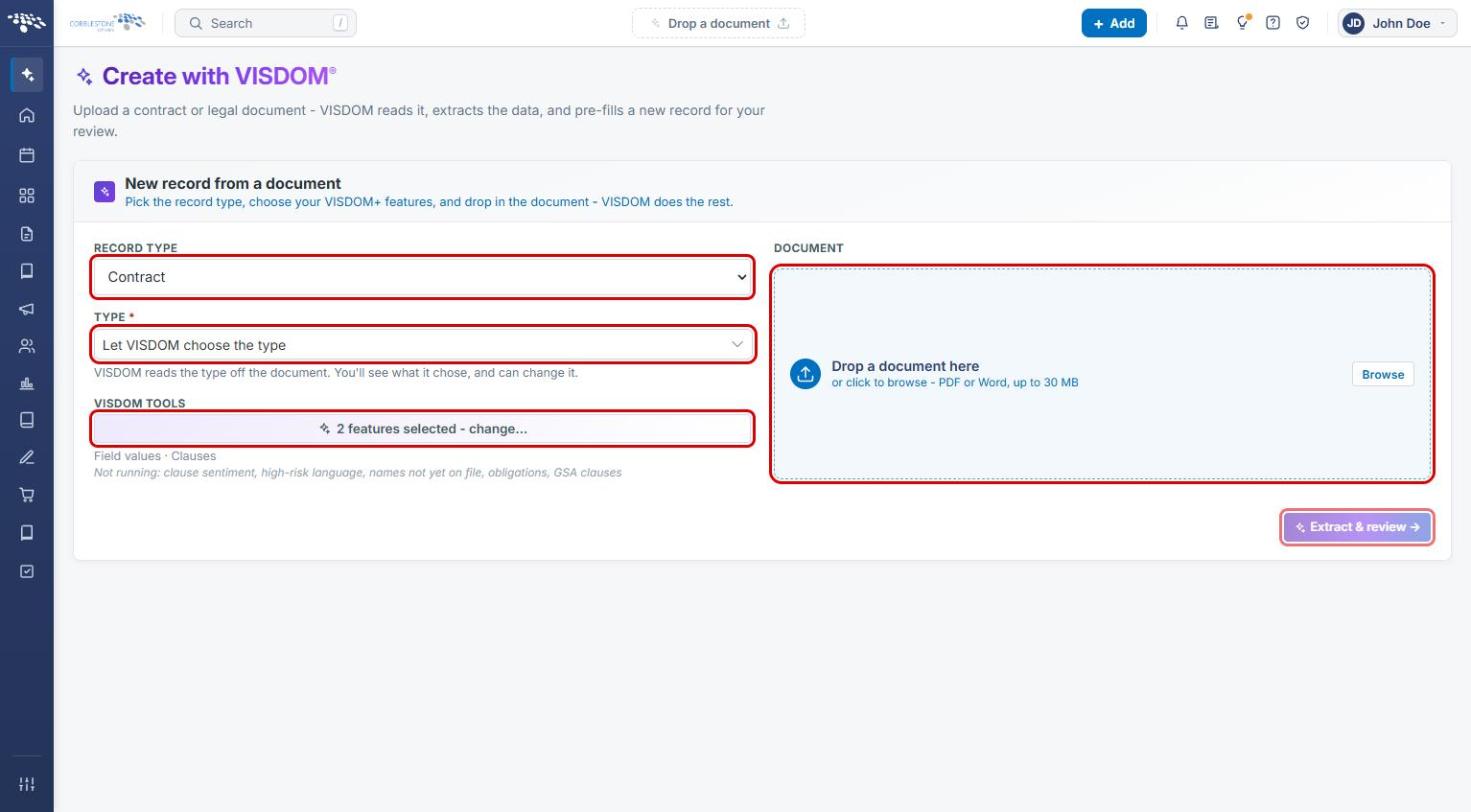Click the blue Add button
Viewport: 1471px width, 812px height.
click(x=1114, y=23)
